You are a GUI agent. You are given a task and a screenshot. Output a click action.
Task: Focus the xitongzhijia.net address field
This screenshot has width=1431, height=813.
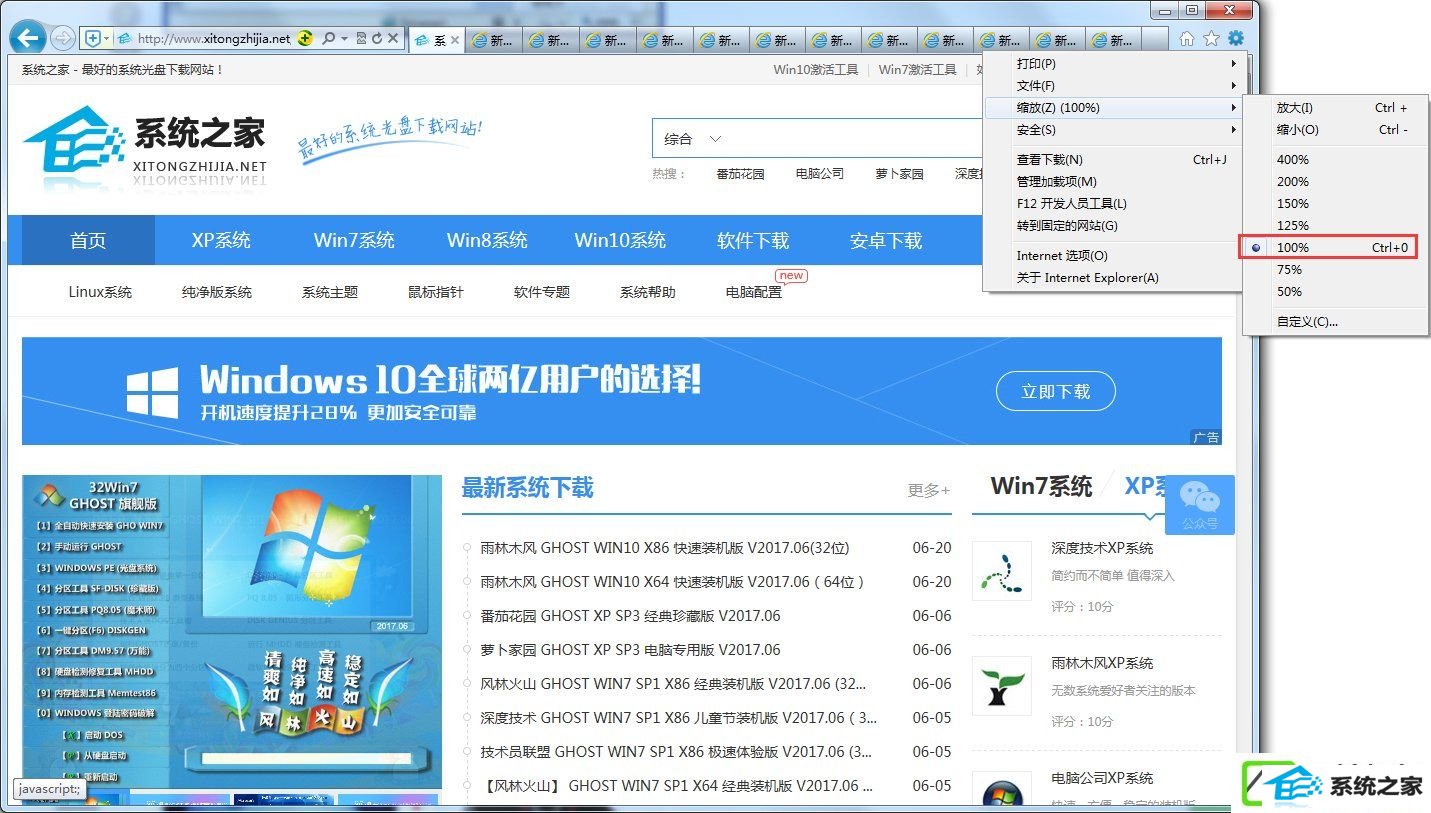tap(214, 39)
